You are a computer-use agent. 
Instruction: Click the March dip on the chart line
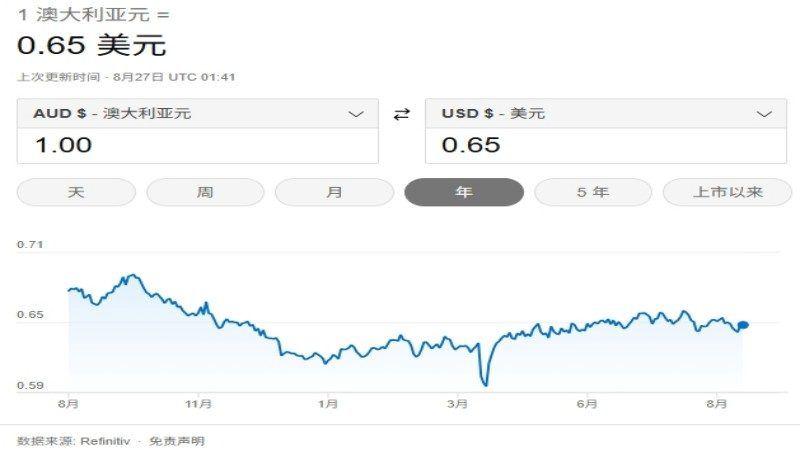[x=486, y=381]
